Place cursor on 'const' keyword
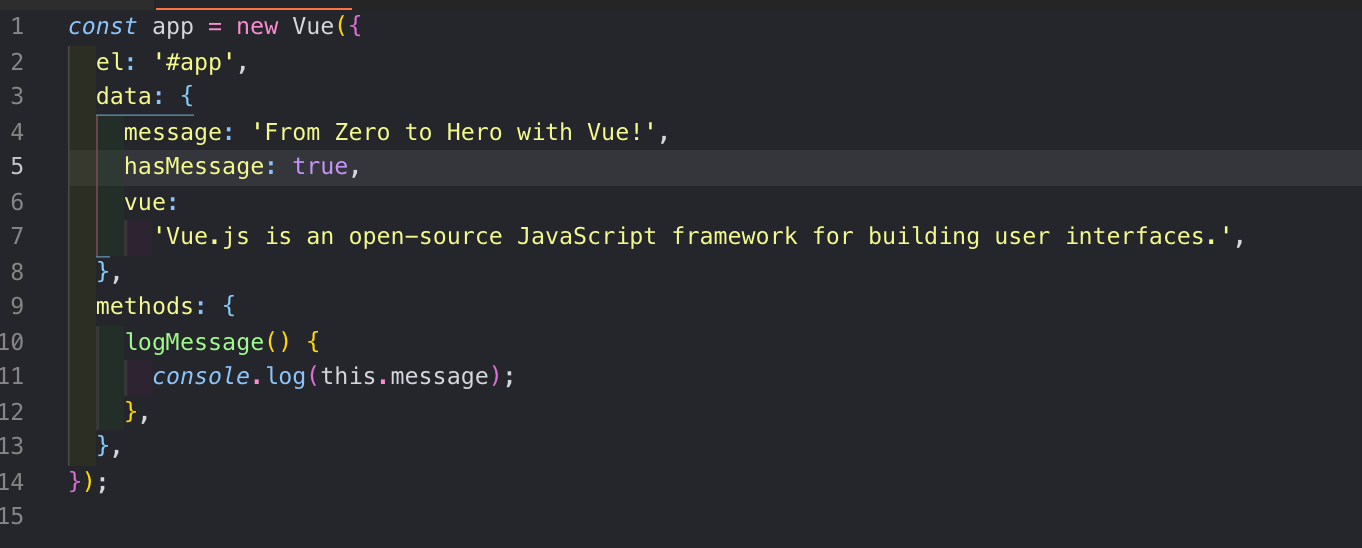Image resolution: width=1362 pixels, height=548 pixels. point(102,27)
